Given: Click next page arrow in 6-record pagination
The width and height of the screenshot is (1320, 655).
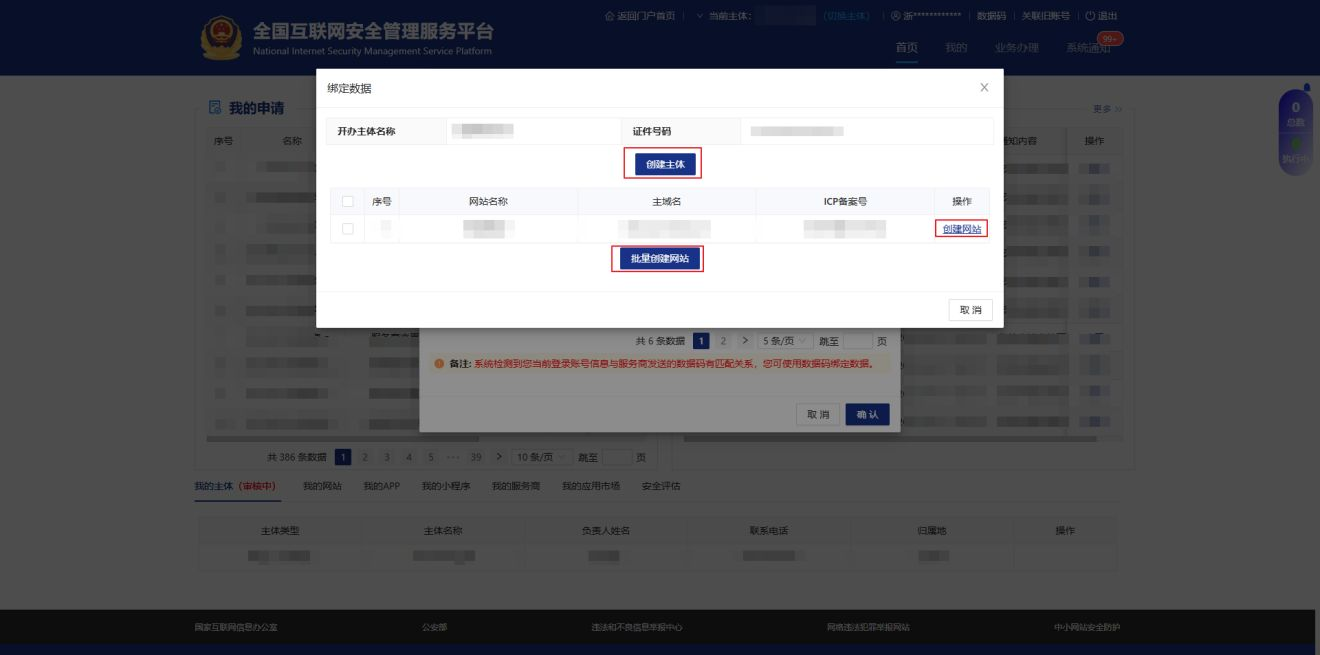Looking at the screenshot, I should 744,341.
